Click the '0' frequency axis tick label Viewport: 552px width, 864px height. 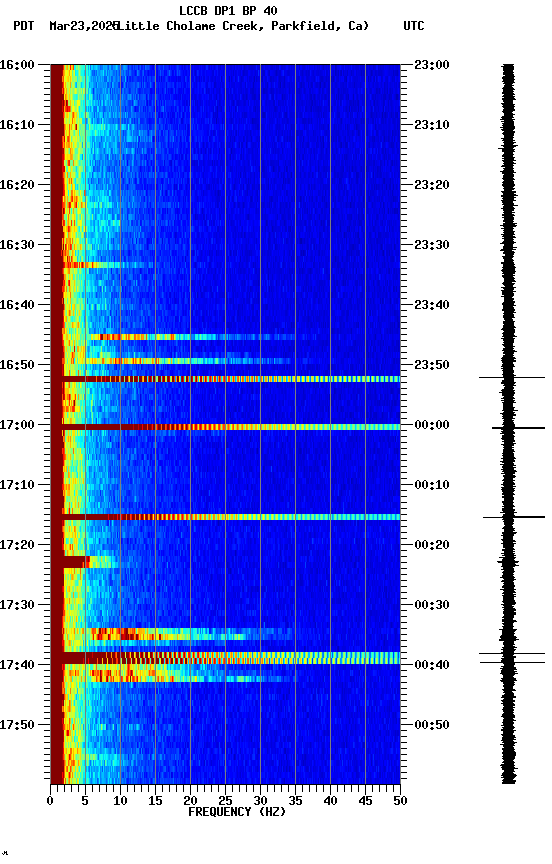click(x=50, y=801)
